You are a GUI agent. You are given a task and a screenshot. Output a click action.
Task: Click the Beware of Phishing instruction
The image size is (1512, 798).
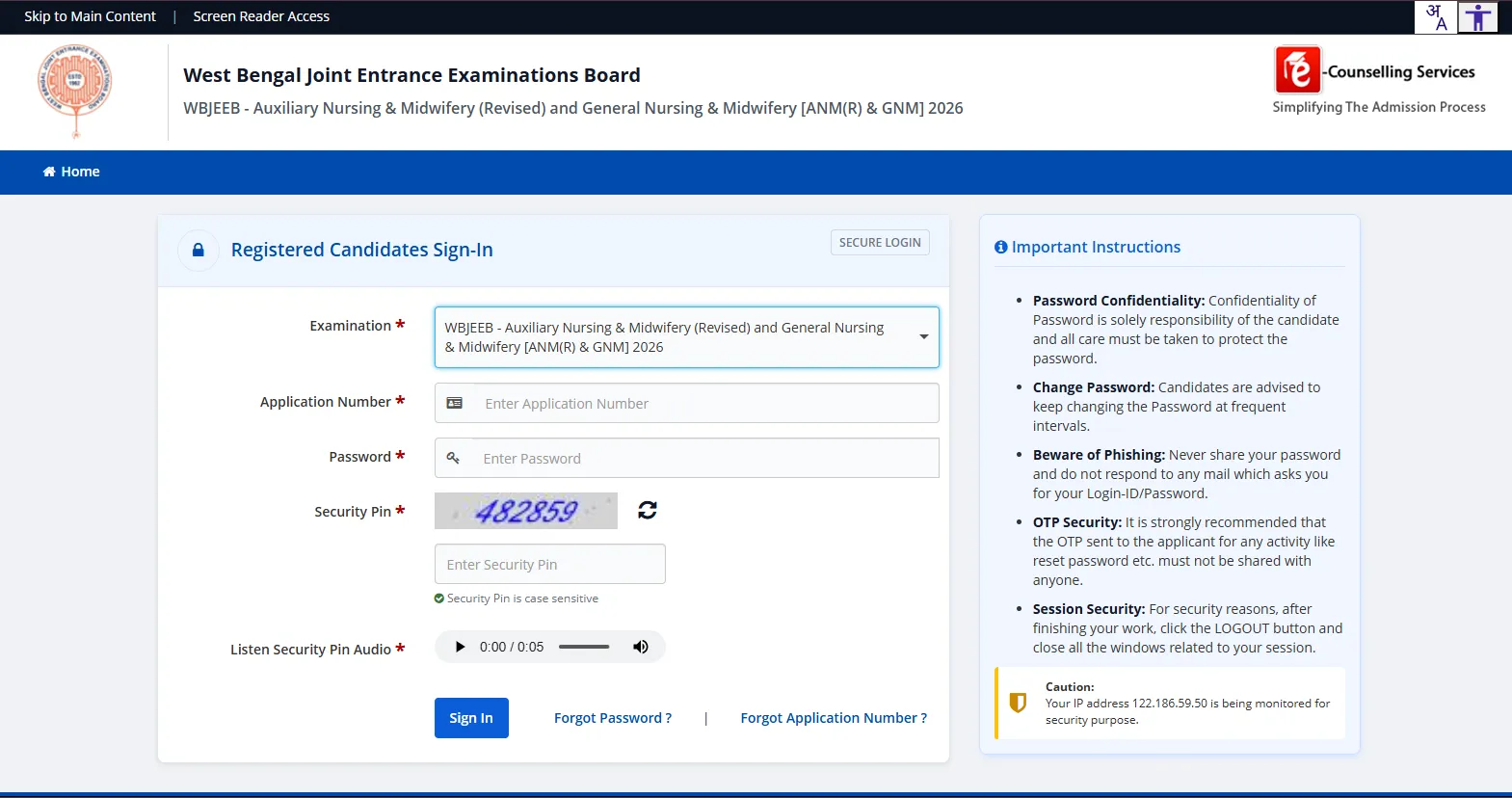1186,474
